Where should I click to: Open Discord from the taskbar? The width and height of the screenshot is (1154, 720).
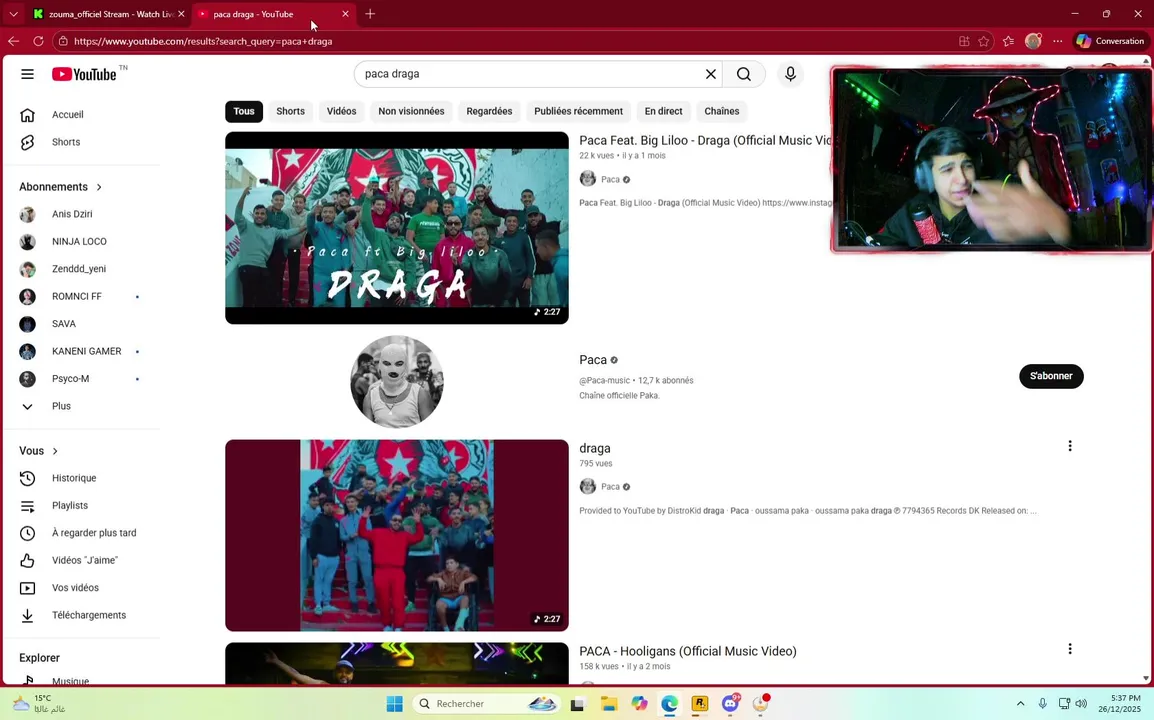point(730,704)
